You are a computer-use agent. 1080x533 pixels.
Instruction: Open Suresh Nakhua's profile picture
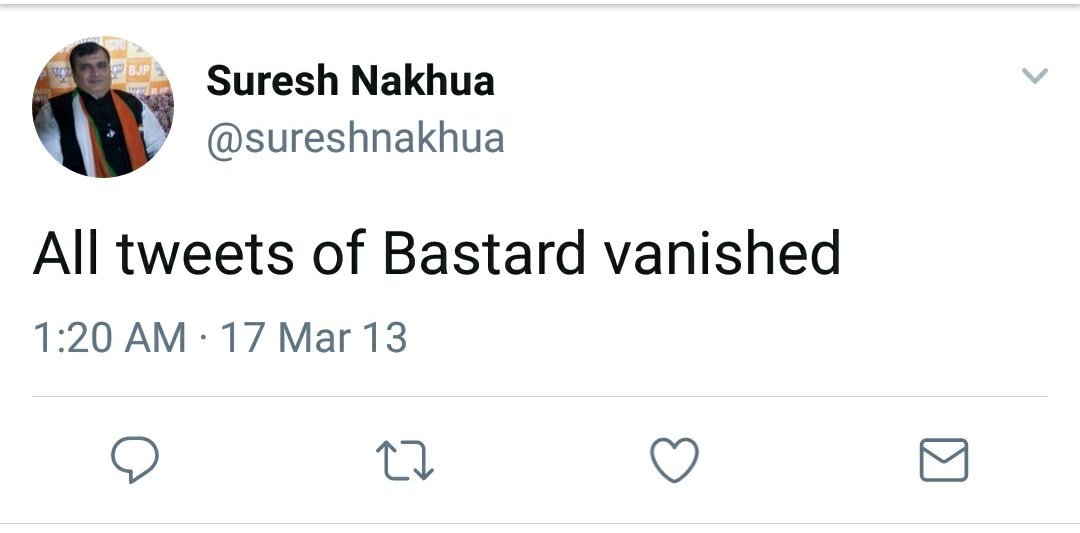coord(103,107)
